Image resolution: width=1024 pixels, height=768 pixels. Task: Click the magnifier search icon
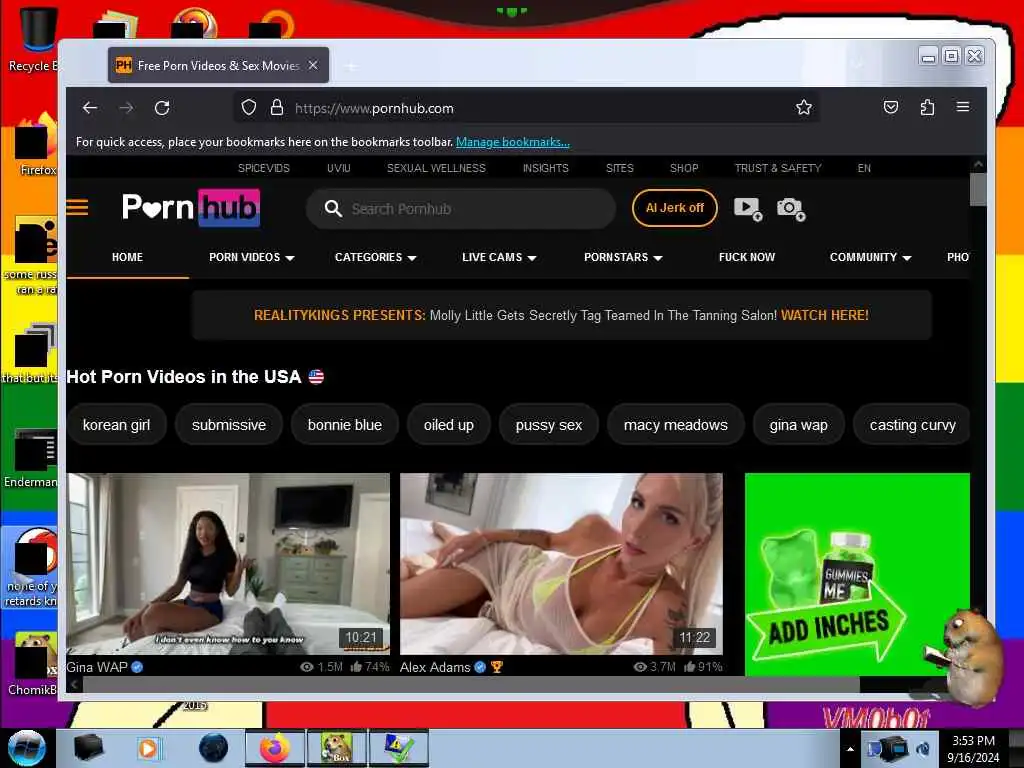point(333,208)
